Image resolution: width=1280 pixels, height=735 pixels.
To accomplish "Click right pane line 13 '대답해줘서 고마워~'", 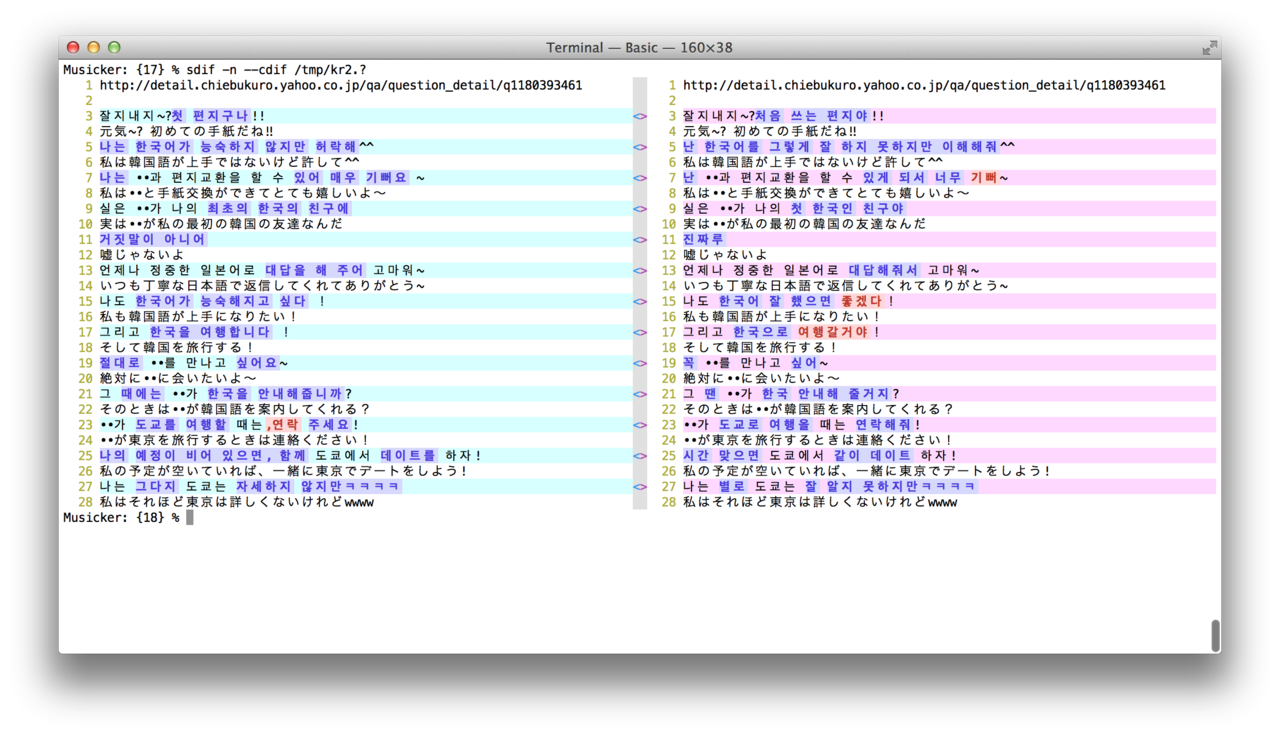I will (x=914, y=271).
